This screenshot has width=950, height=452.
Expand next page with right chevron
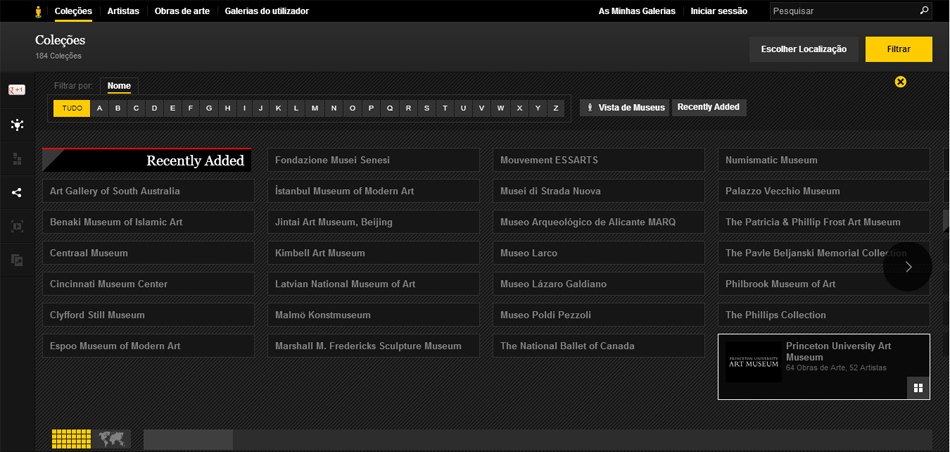tap(908, 267)
